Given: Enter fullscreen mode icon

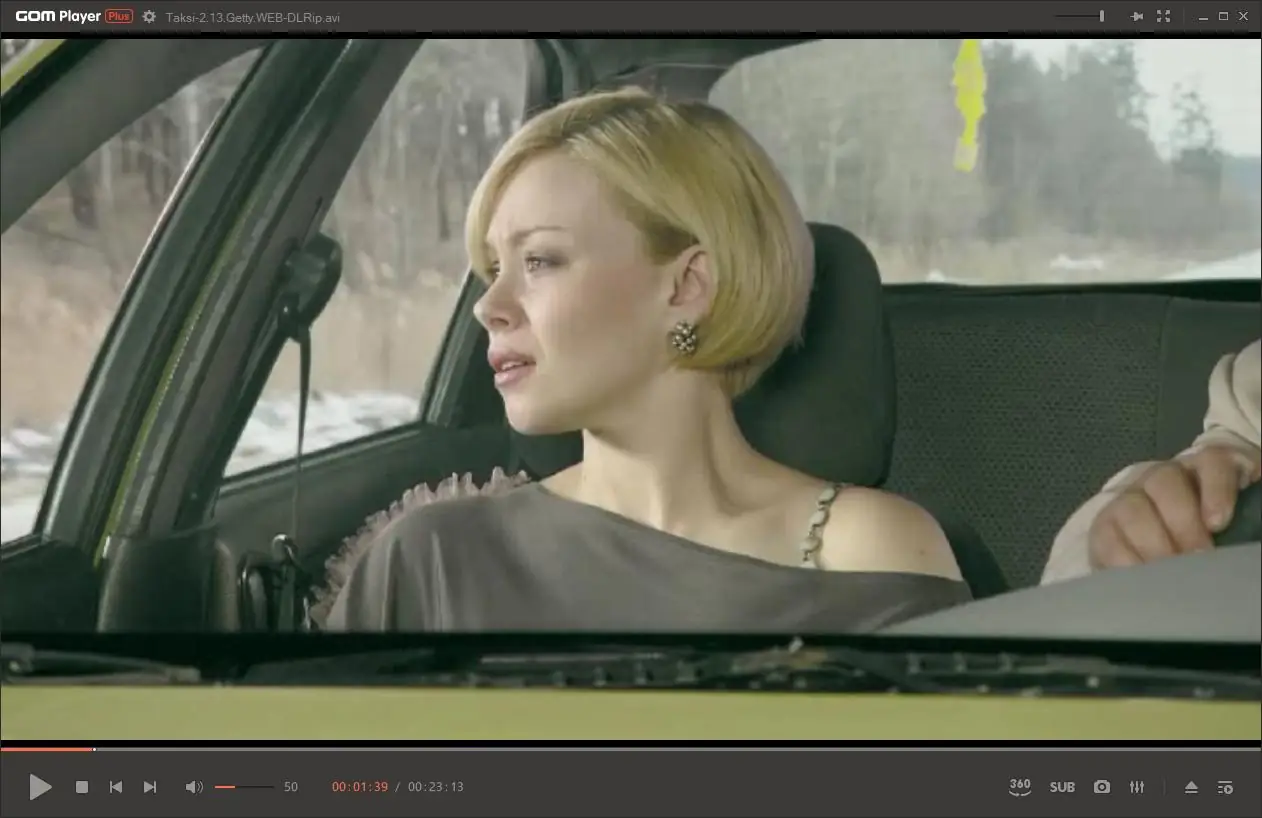Looking at the screenshot, I should pos(1163,16).
